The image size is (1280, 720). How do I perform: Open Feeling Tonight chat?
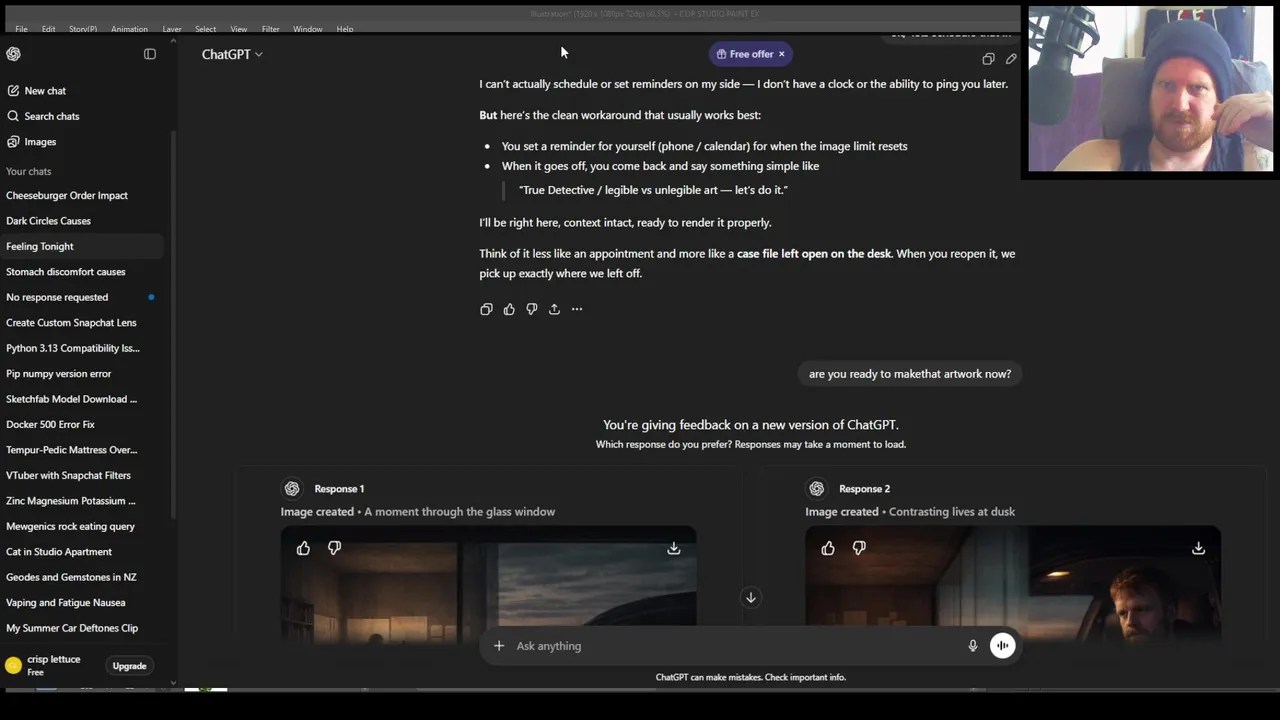click(82, 246)
